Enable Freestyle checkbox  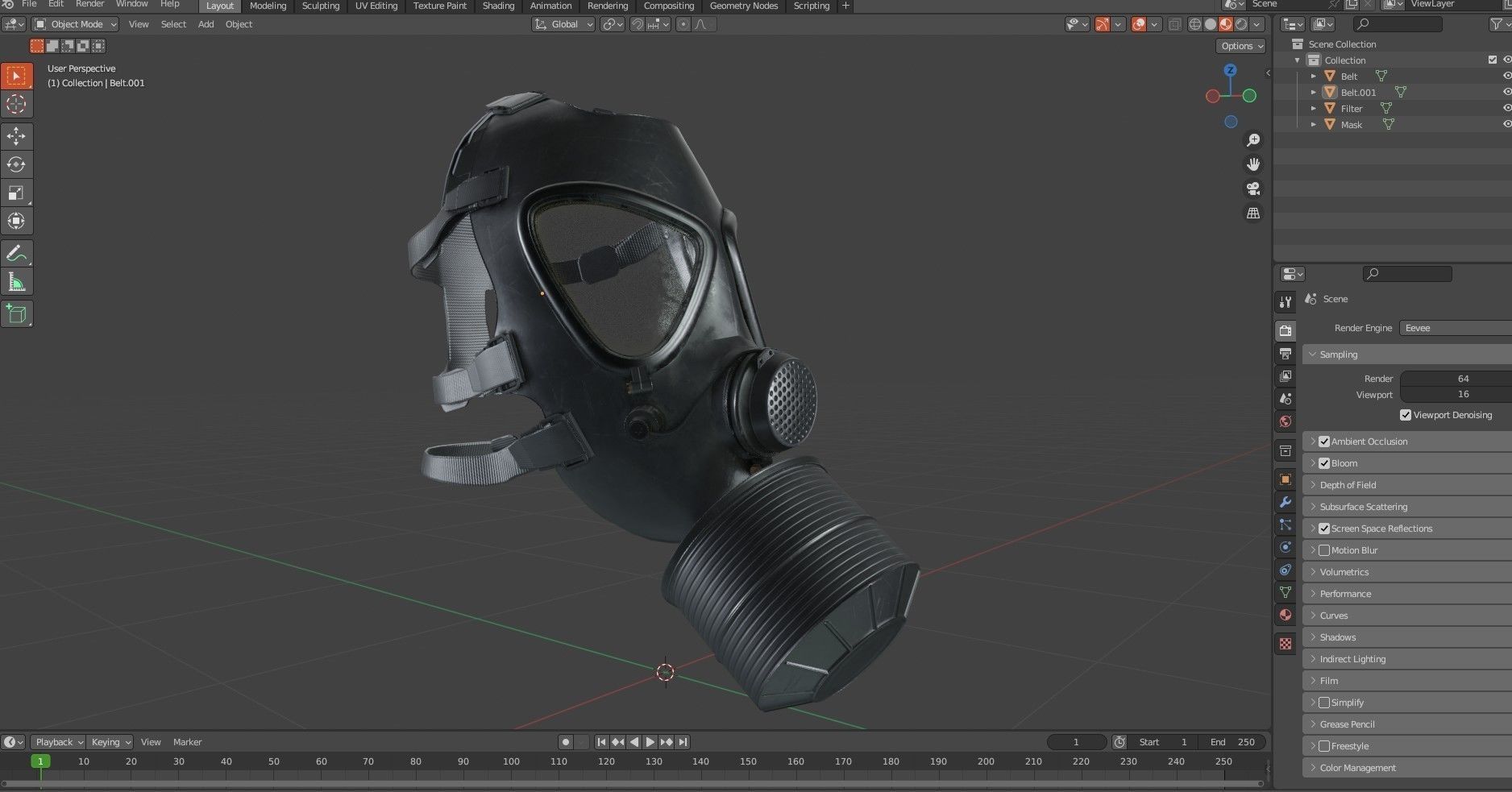point(1324,746)
